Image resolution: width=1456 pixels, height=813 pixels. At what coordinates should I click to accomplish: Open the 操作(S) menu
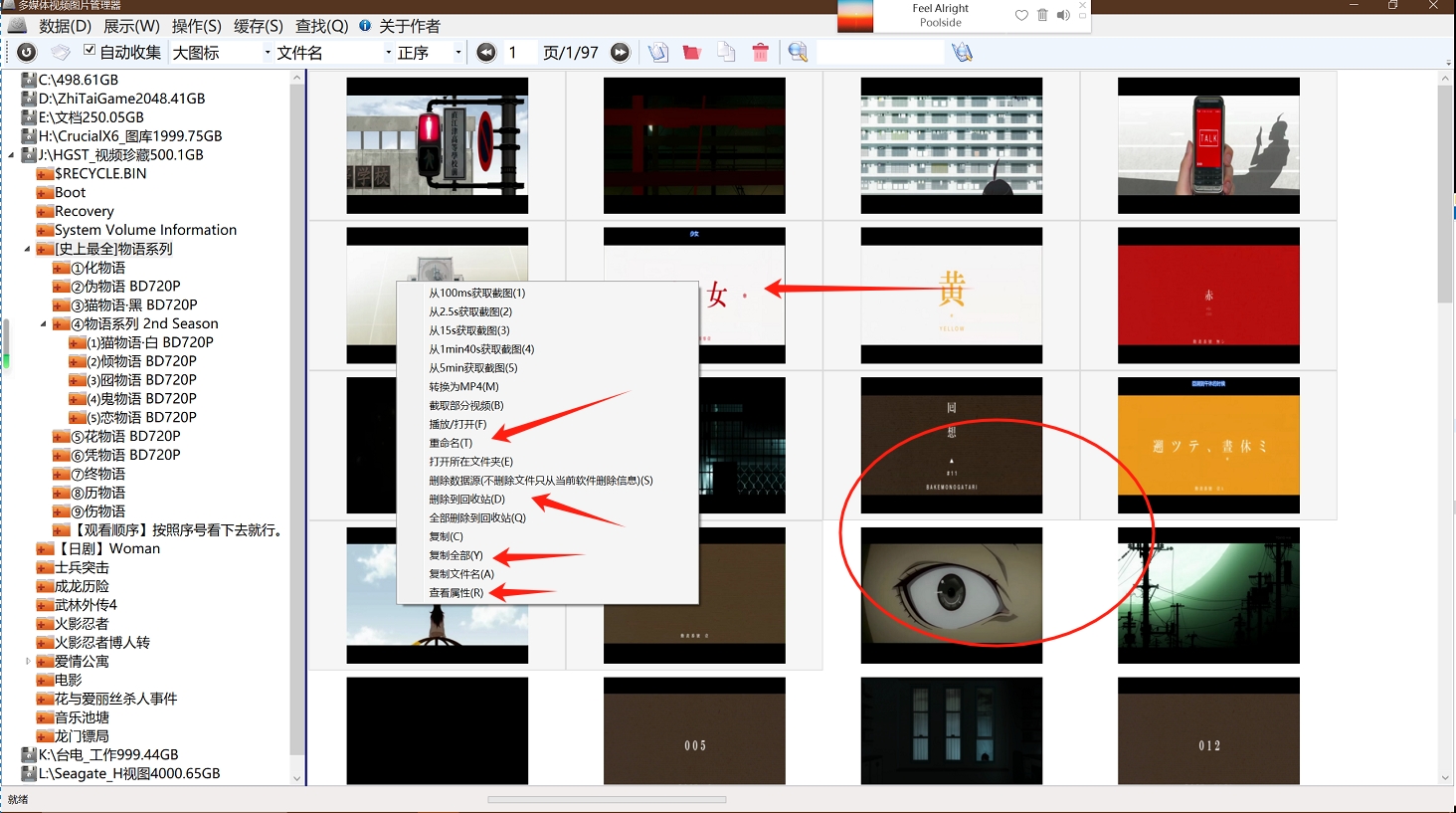[197, 25]
